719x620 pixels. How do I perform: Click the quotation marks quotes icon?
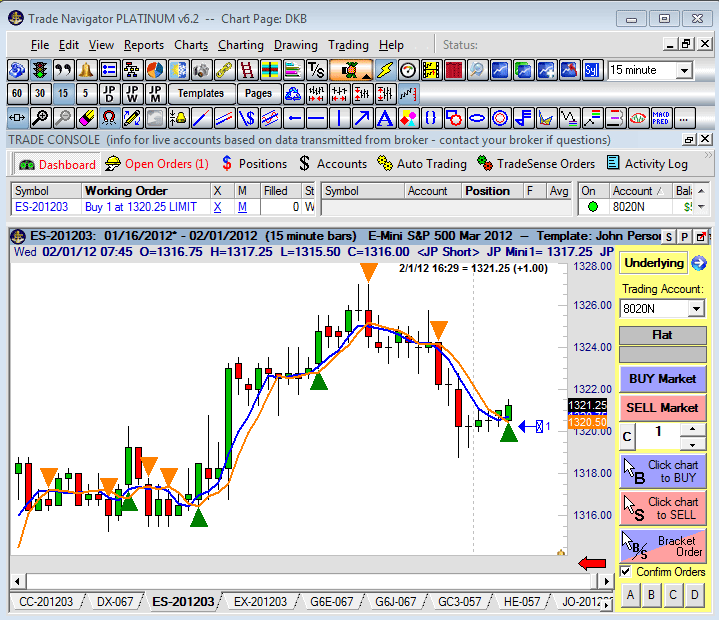(63, 70)
